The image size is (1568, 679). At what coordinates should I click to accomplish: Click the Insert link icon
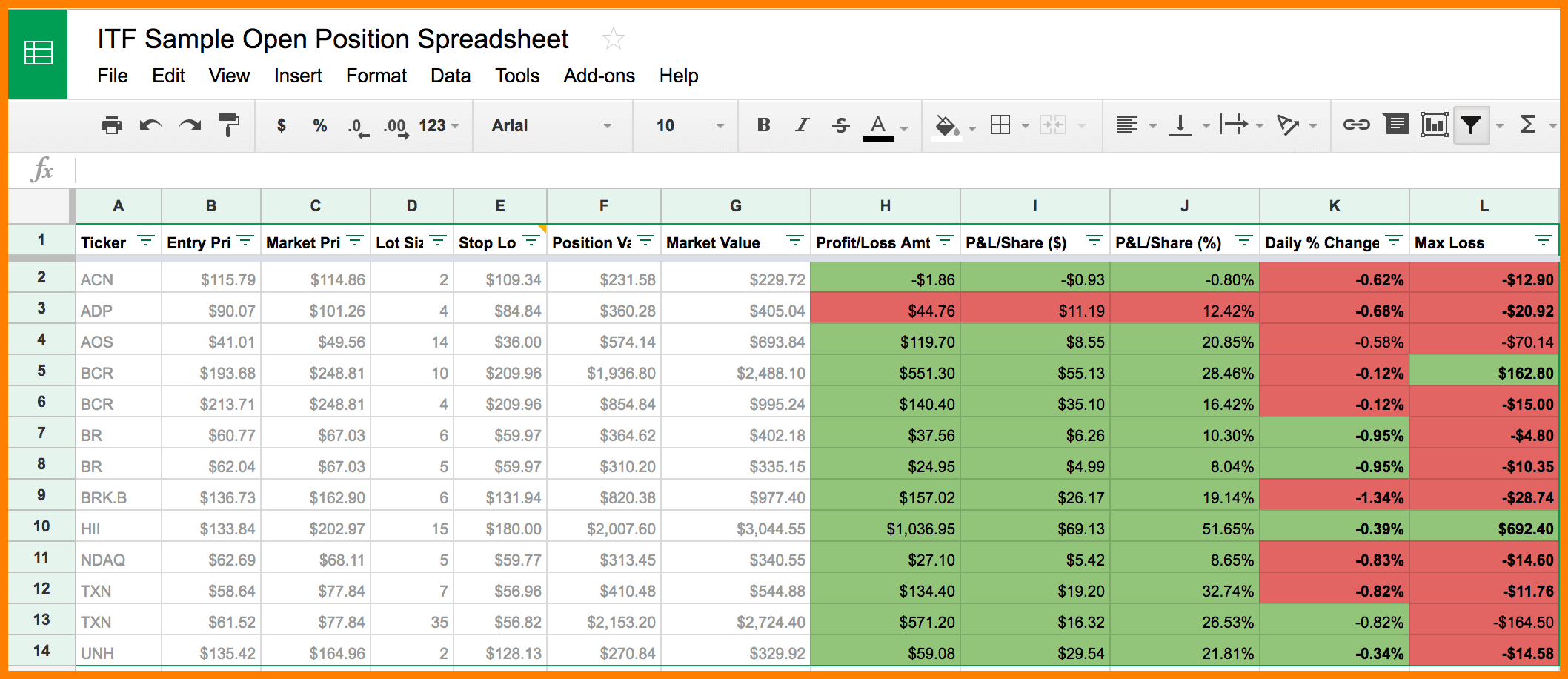click(1356, 125)
